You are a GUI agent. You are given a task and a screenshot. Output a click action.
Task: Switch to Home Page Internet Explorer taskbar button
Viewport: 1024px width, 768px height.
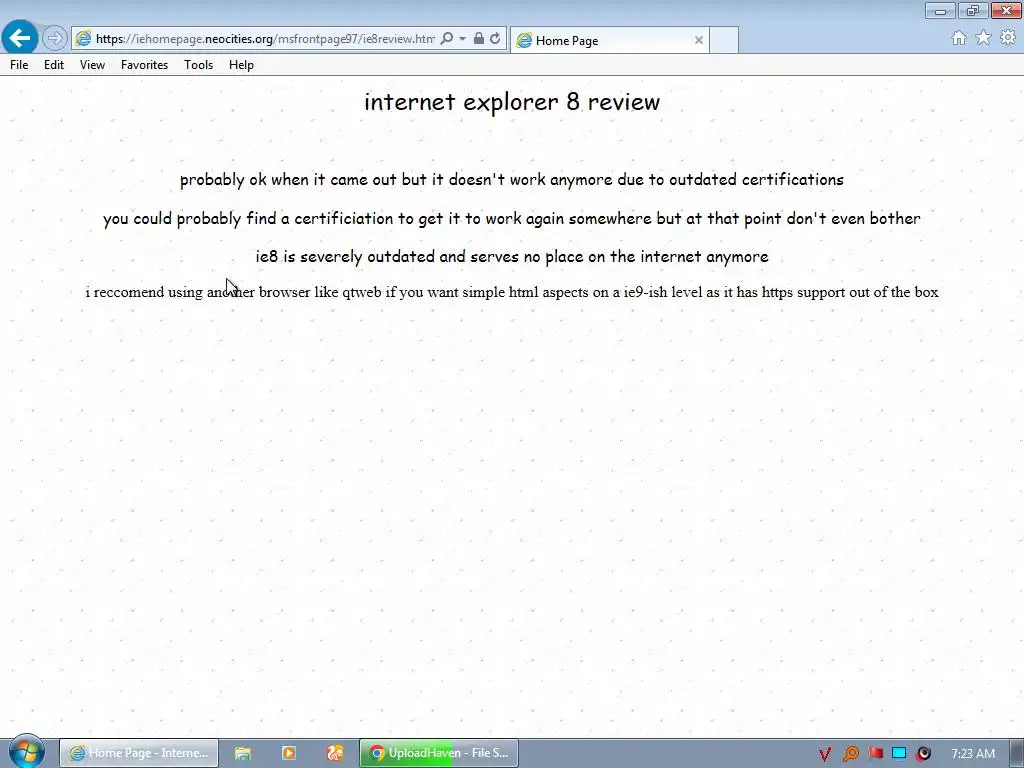tap(139, 753)
